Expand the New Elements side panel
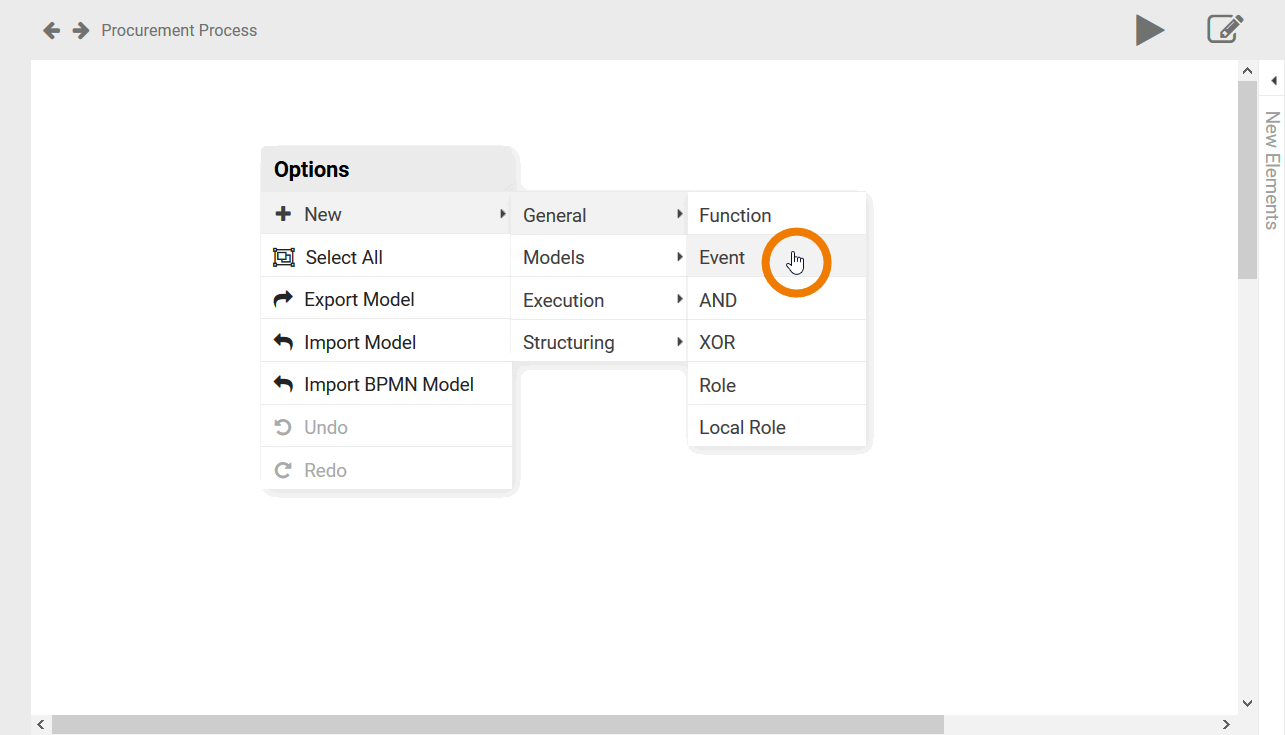Screen dimensions: 1285x735 pyautogui.click(x=1273, y=80)
